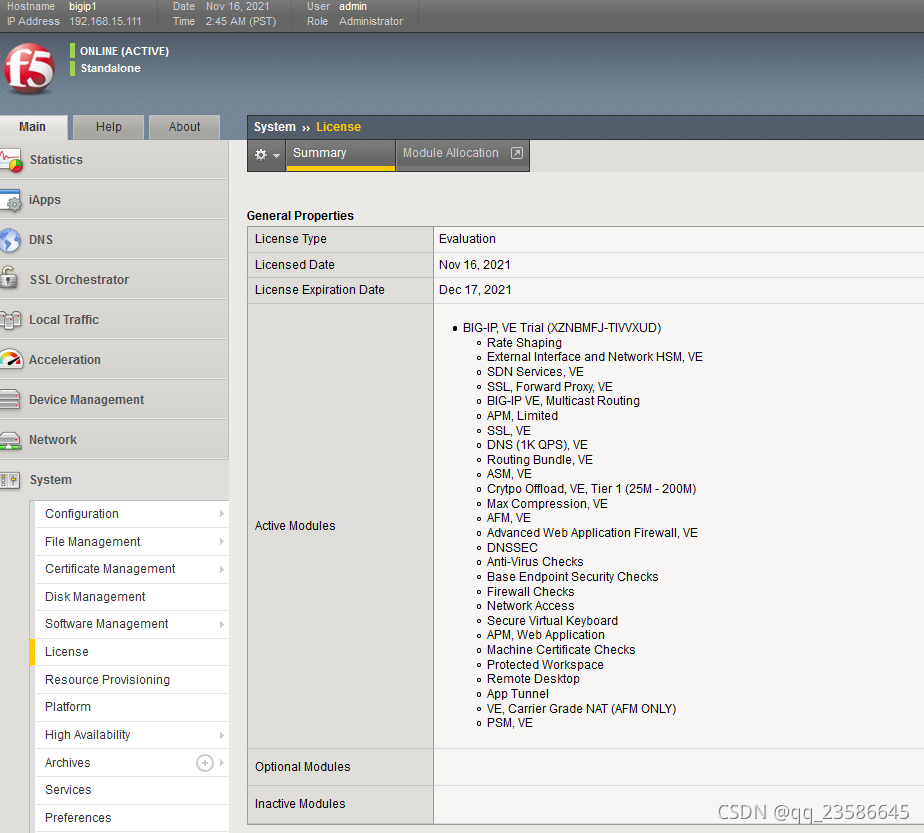Viewport: 924px width, 833px height.
Task: Open the Local Traffic section
Action: pos(114,320)
